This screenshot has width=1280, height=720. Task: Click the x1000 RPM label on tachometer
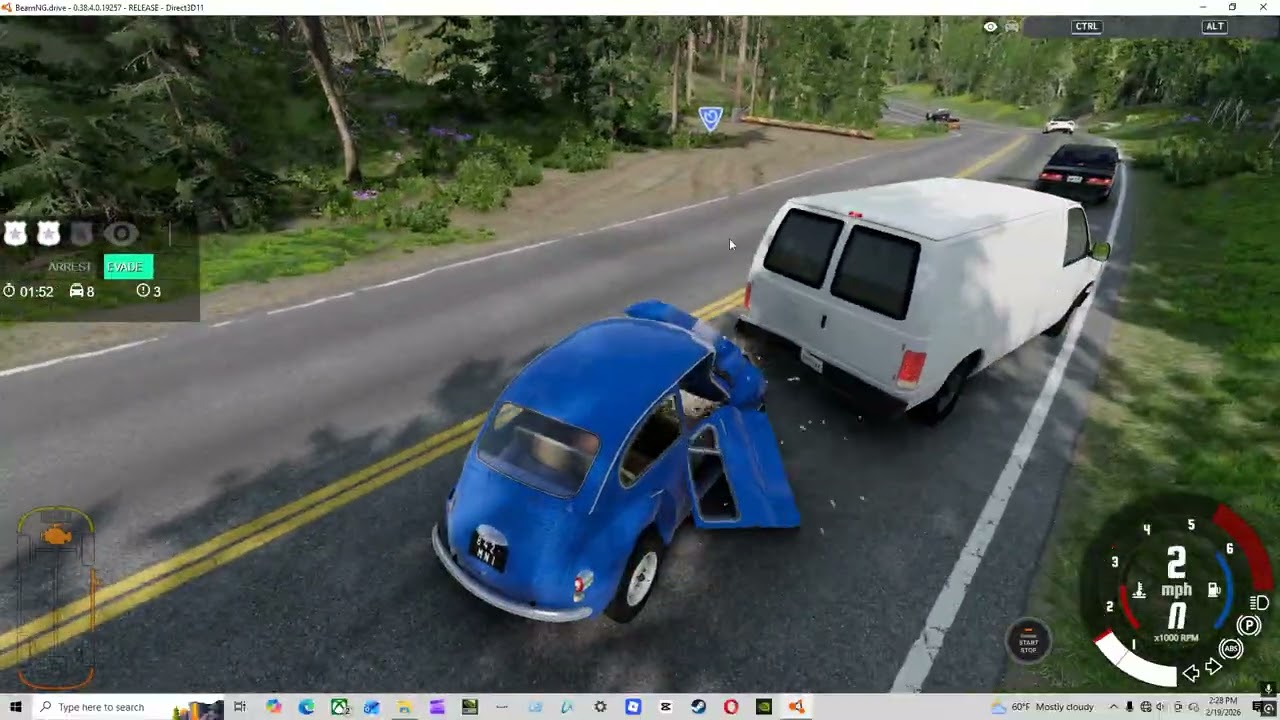point(1176,638)
